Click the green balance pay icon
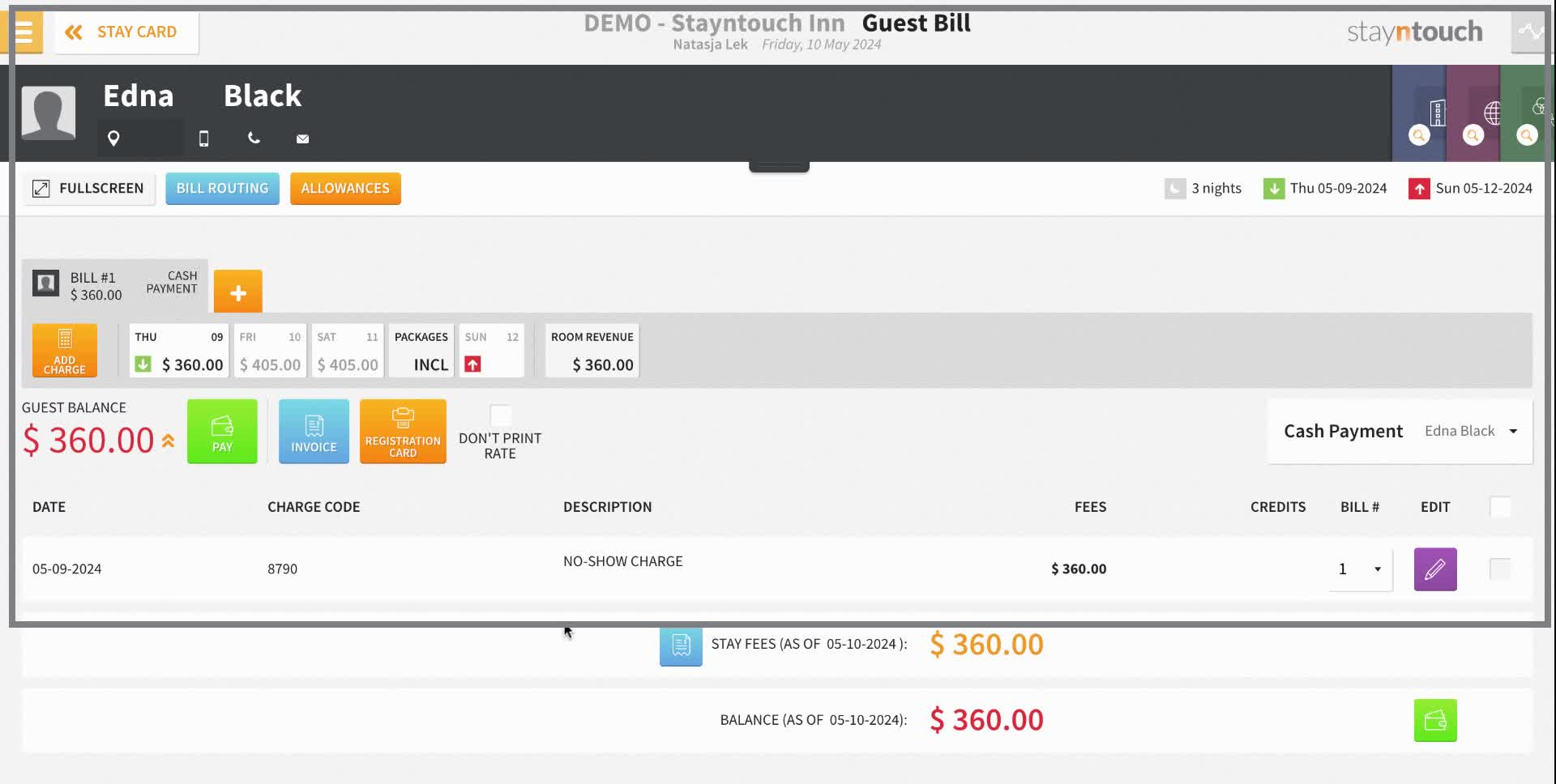 (x=1435, y=721)
